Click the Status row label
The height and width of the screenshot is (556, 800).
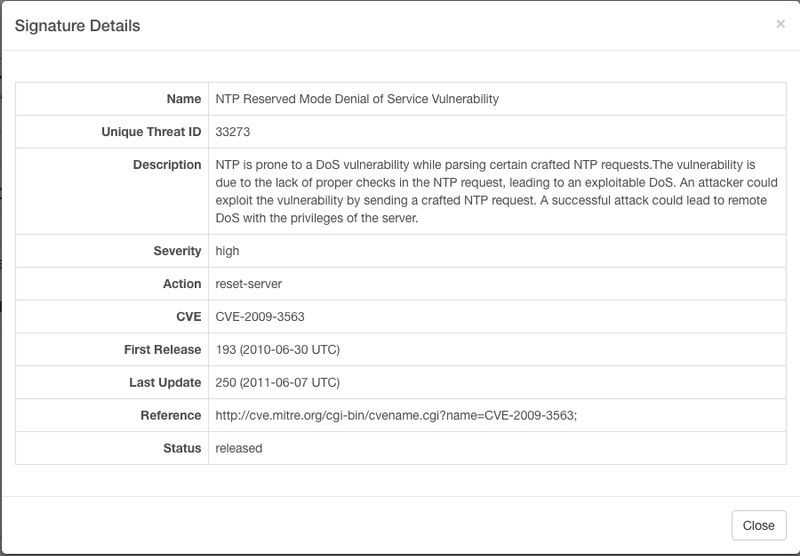pos(182,448)
